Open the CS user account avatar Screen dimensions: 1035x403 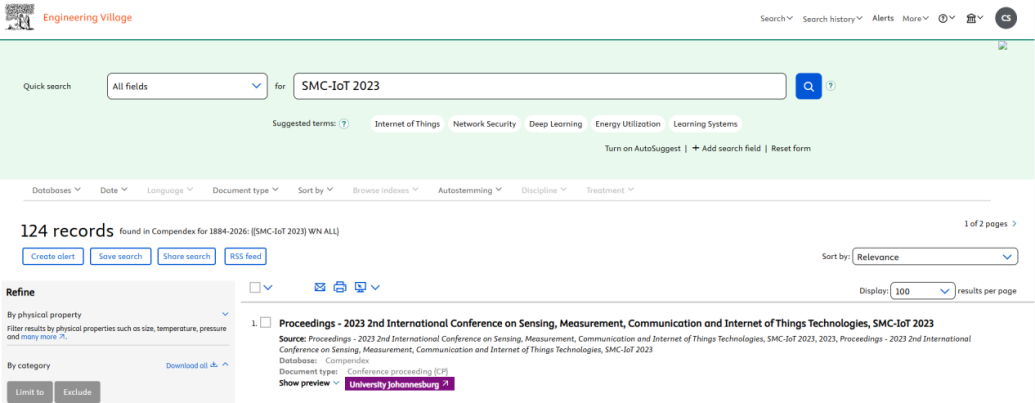coord(1006,18)
